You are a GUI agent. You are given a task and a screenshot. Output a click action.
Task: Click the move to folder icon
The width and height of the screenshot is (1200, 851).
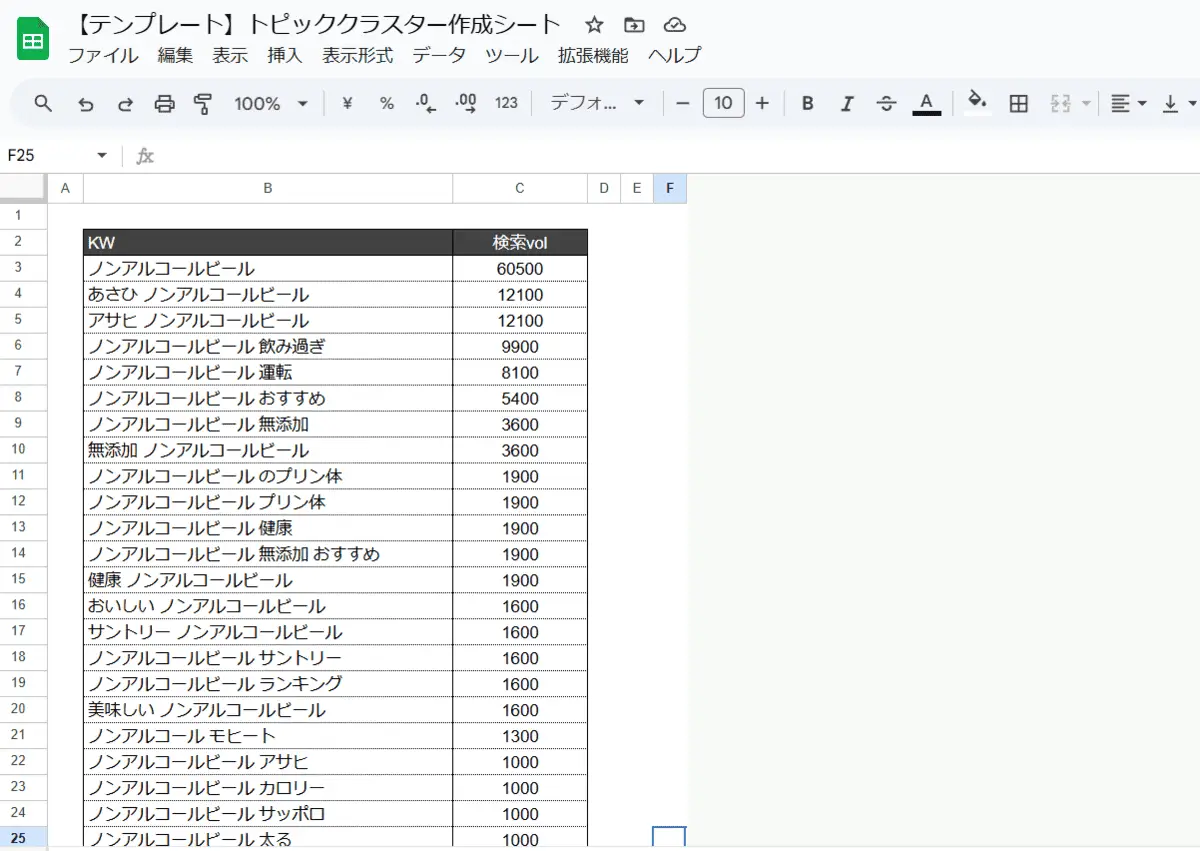click(x=634, y=25)
